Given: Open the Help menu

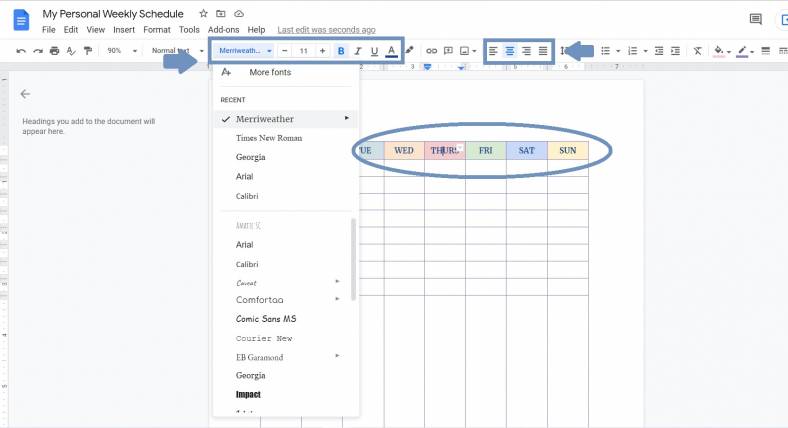Looking at the screenshot, I should click(256, 30).
